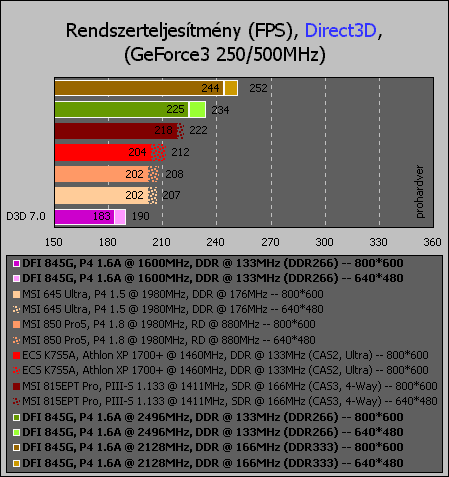Click the gold swatch for DFI 2128MHz 640*480
Image resolution: width=449 pixels, height=477 pixels.
[16, 463]
